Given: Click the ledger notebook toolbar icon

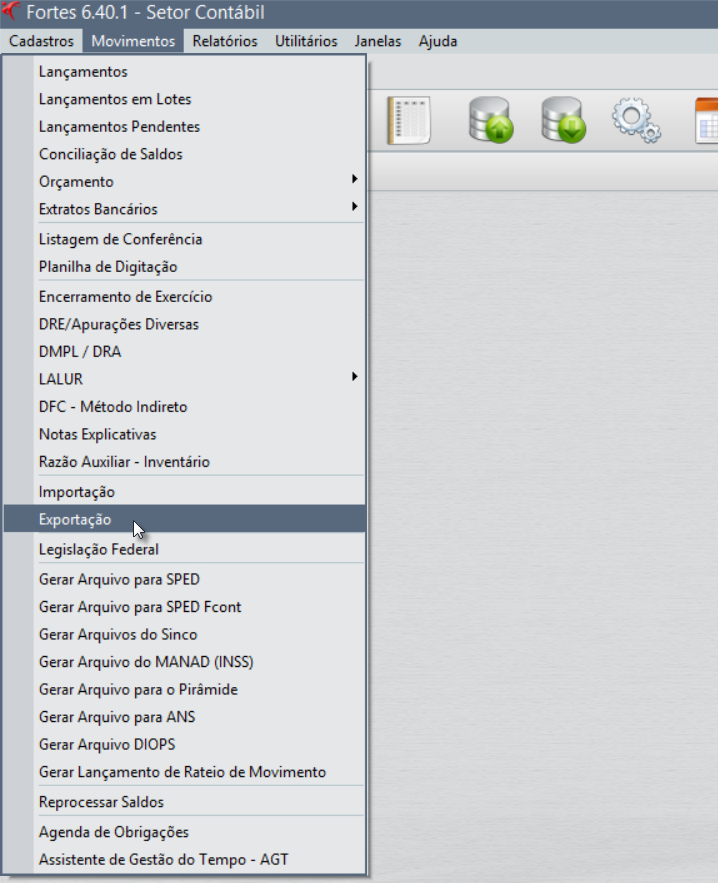Looking at the screenshot, I should tap(408, 120).
